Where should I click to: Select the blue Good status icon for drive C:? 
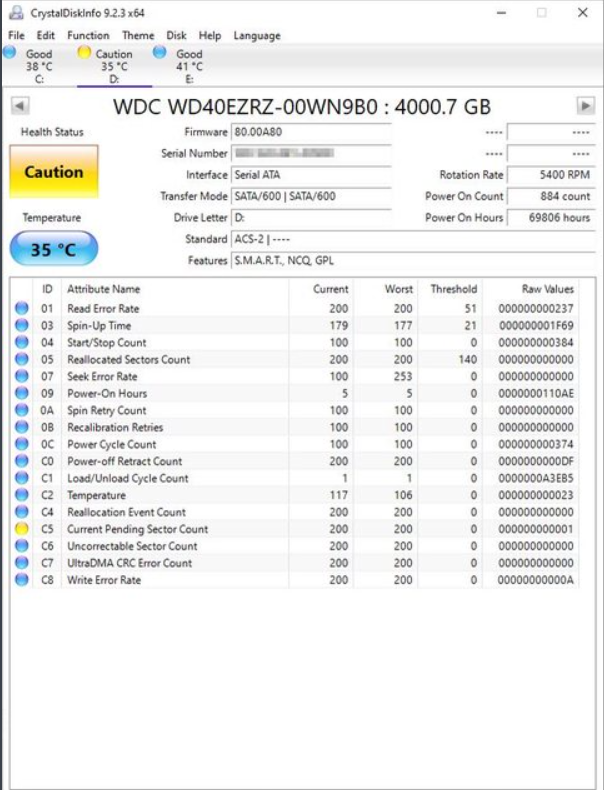click(x=9, y=52)
